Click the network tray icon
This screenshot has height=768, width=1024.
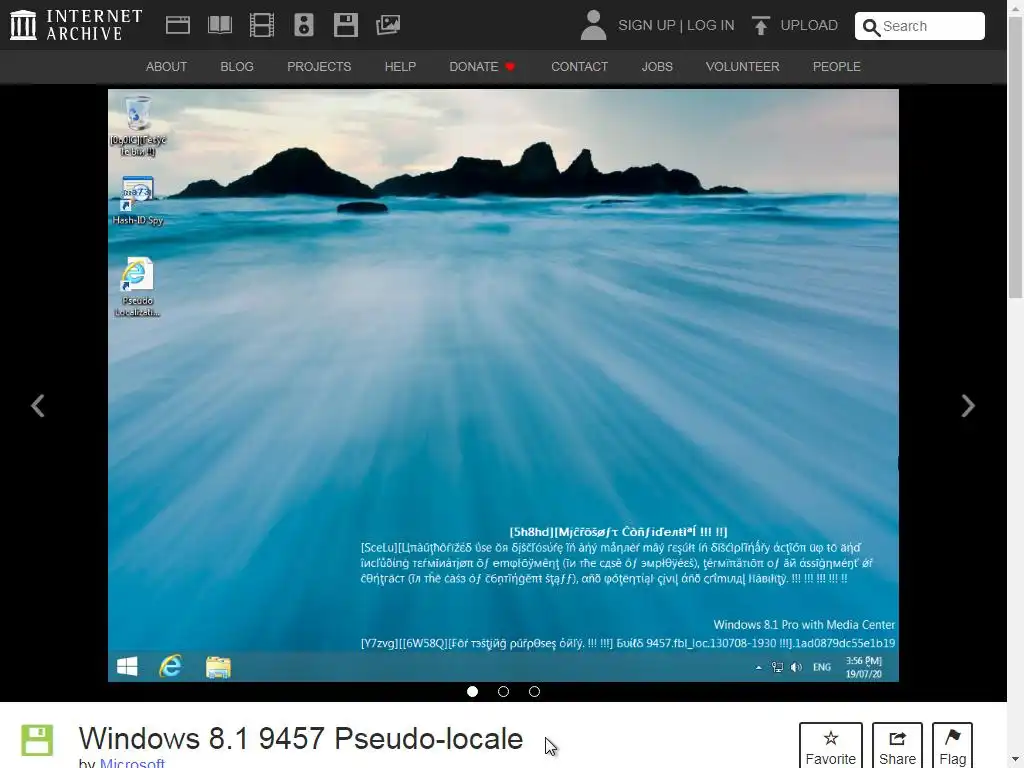pyautogui.click(x=777, y=667)
